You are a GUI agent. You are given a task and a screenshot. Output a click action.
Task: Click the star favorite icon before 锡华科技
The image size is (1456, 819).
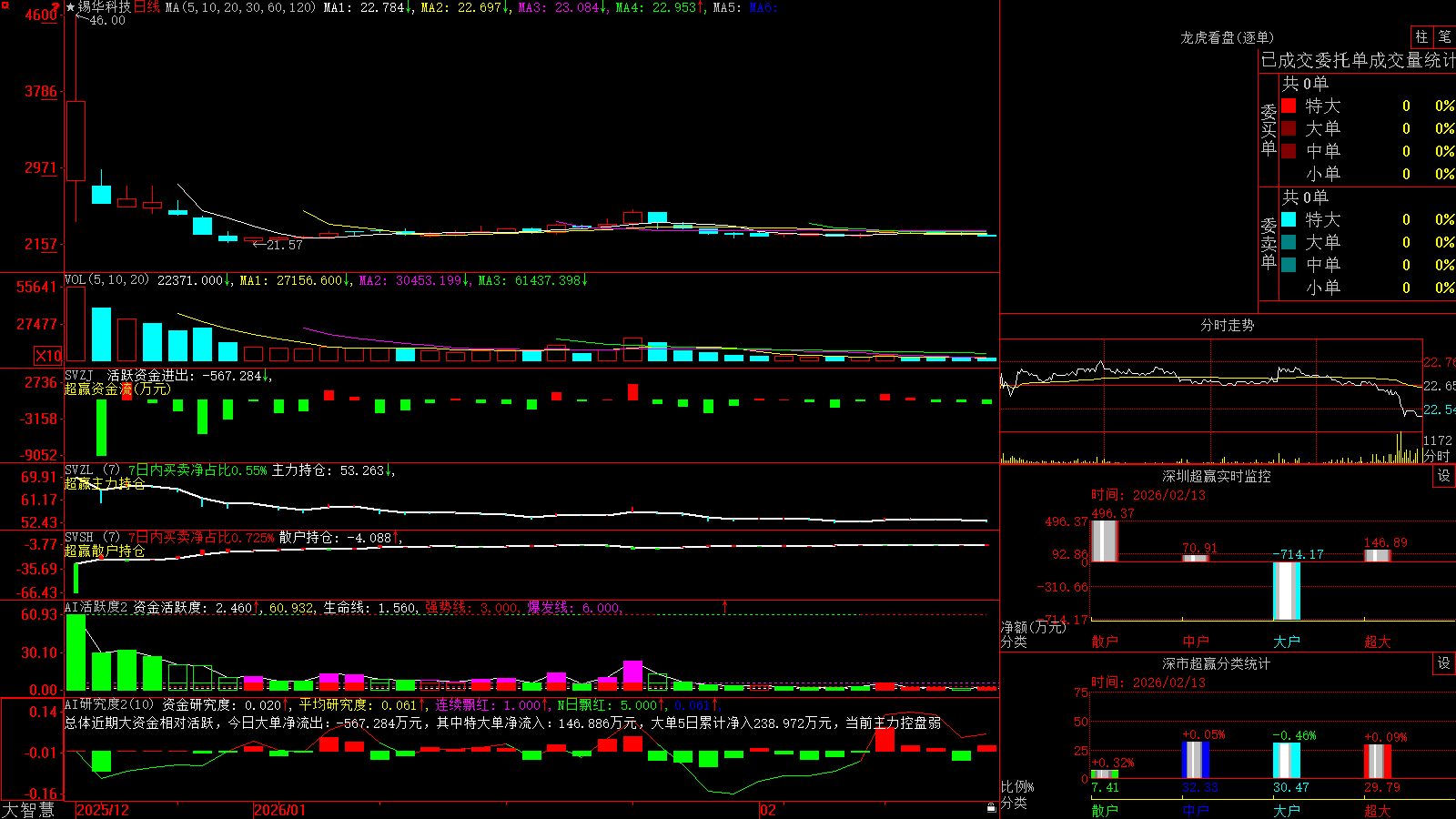point(70,7)
